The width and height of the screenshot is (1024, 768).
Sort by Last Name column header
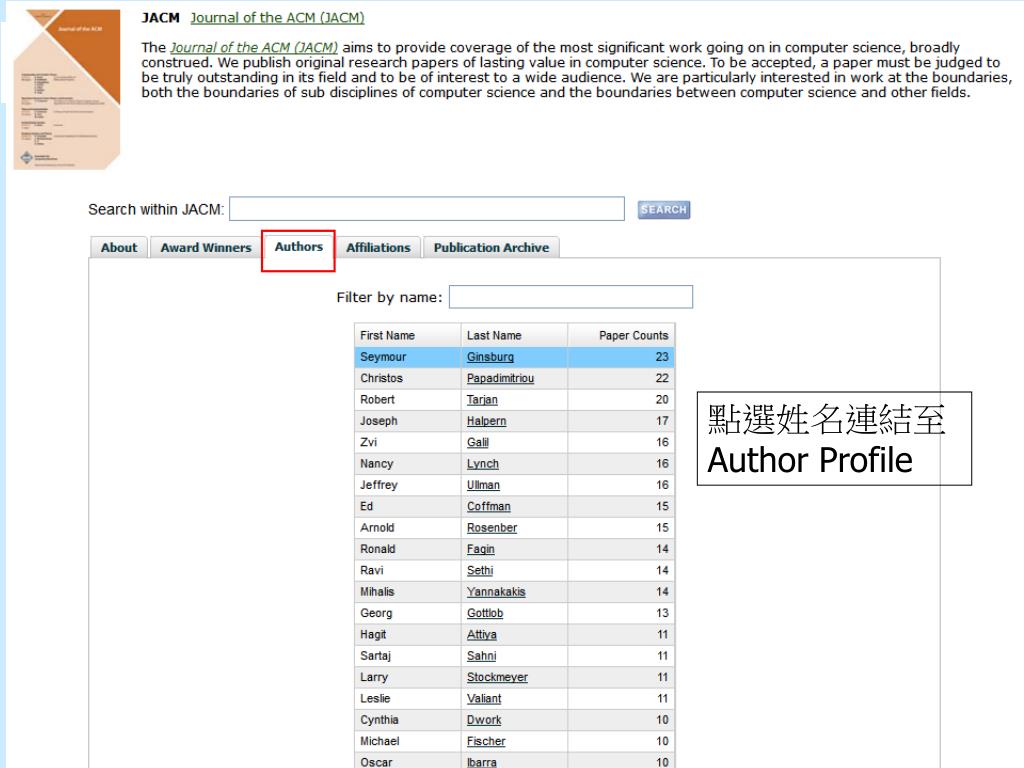(x=514, y=335)
